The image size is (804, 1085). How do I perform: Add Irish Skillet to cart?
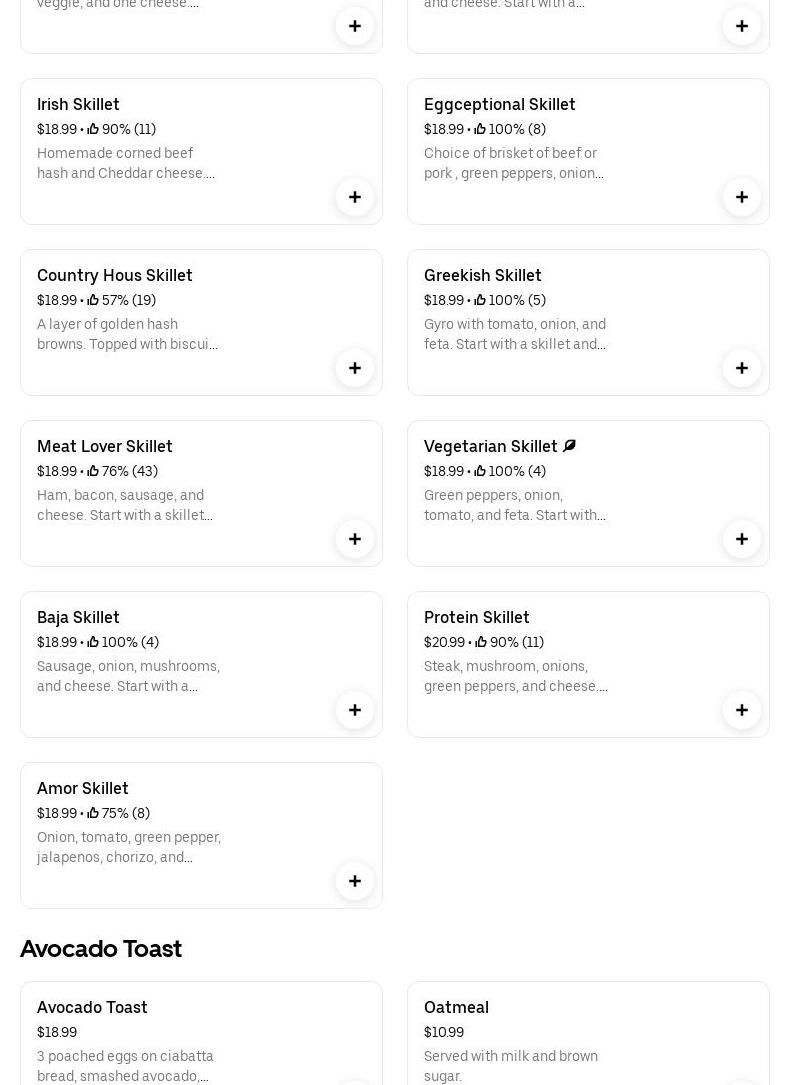[355, 197]
